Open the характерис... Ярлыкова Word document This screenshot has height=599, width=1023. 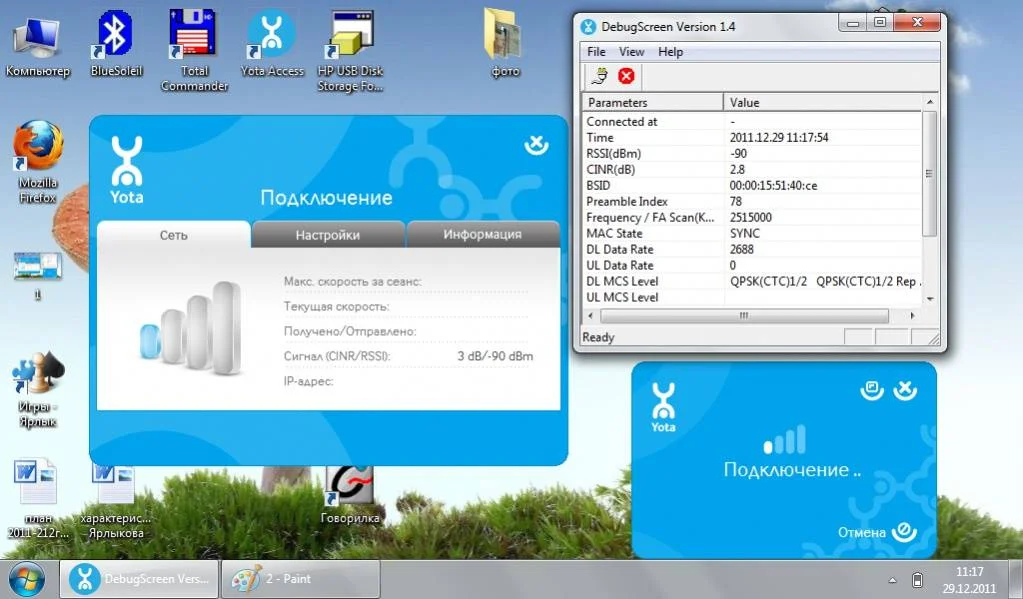(116, 501)
